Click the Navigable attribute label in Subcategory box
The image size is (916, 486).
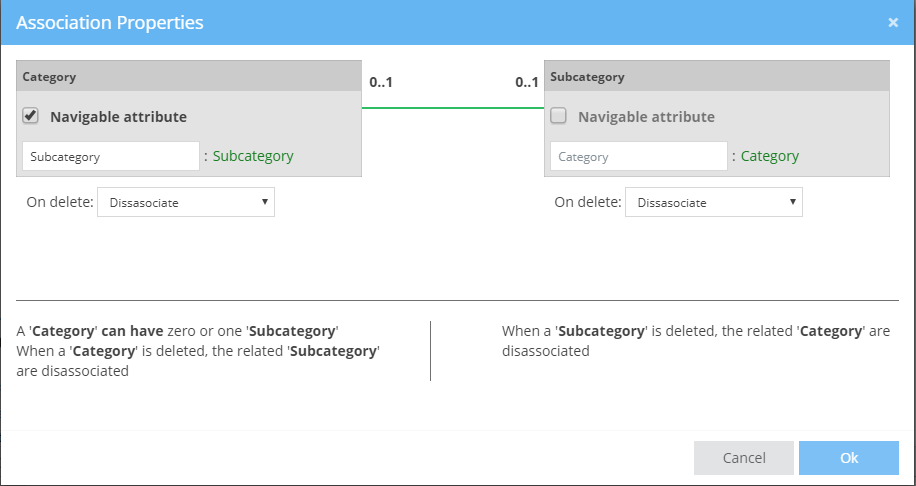click(x=646, y=117)
